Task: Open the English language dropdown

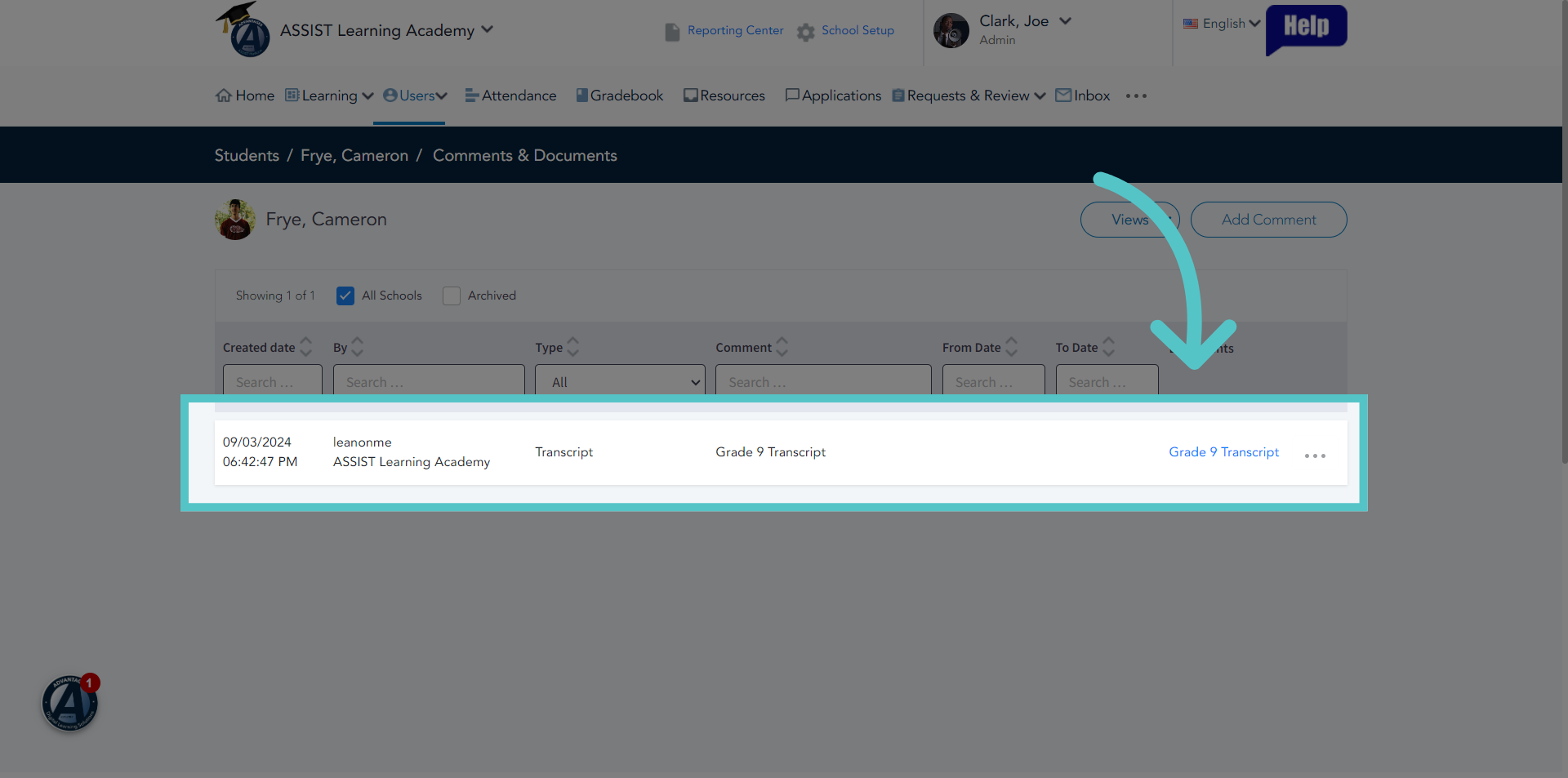Action: [x=1232, y=24]
